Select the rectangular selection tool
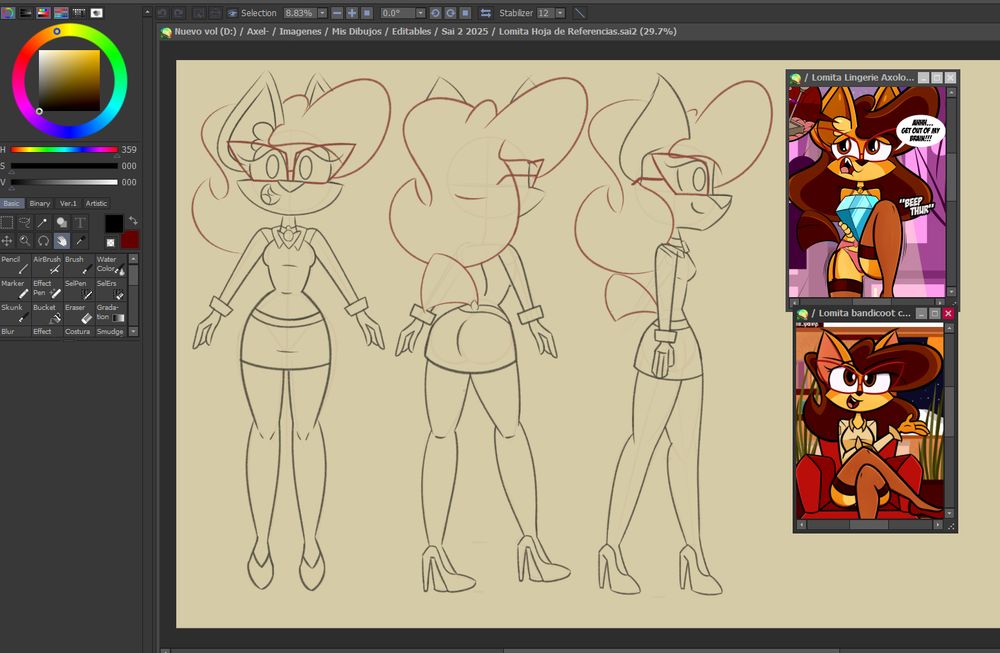This screenshot has width=1000, height=653. 7,222
